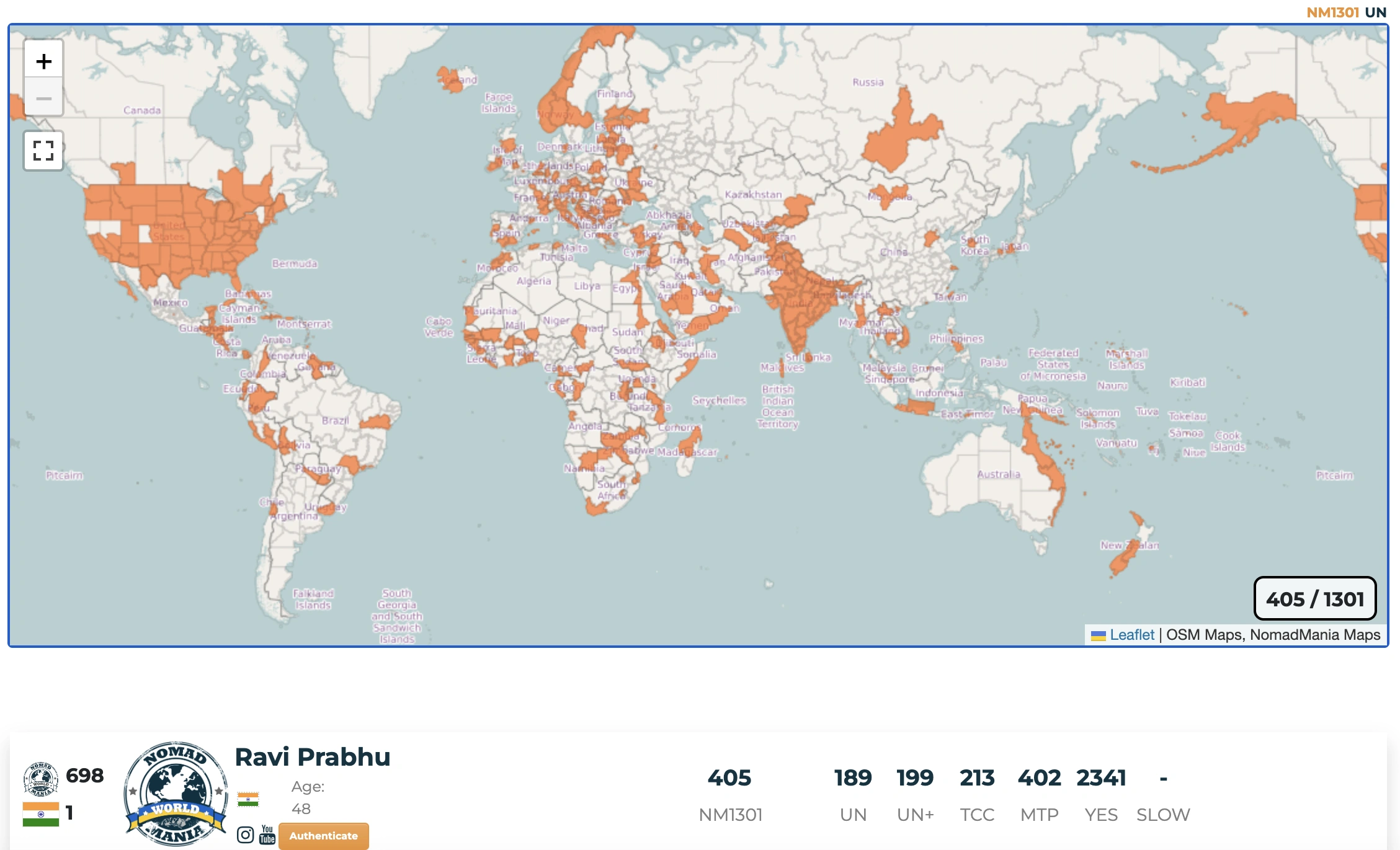1400x850 pixels.
Task: Open Ravi Prabhu's YouTube channel
Action: [x=267, y=835]
